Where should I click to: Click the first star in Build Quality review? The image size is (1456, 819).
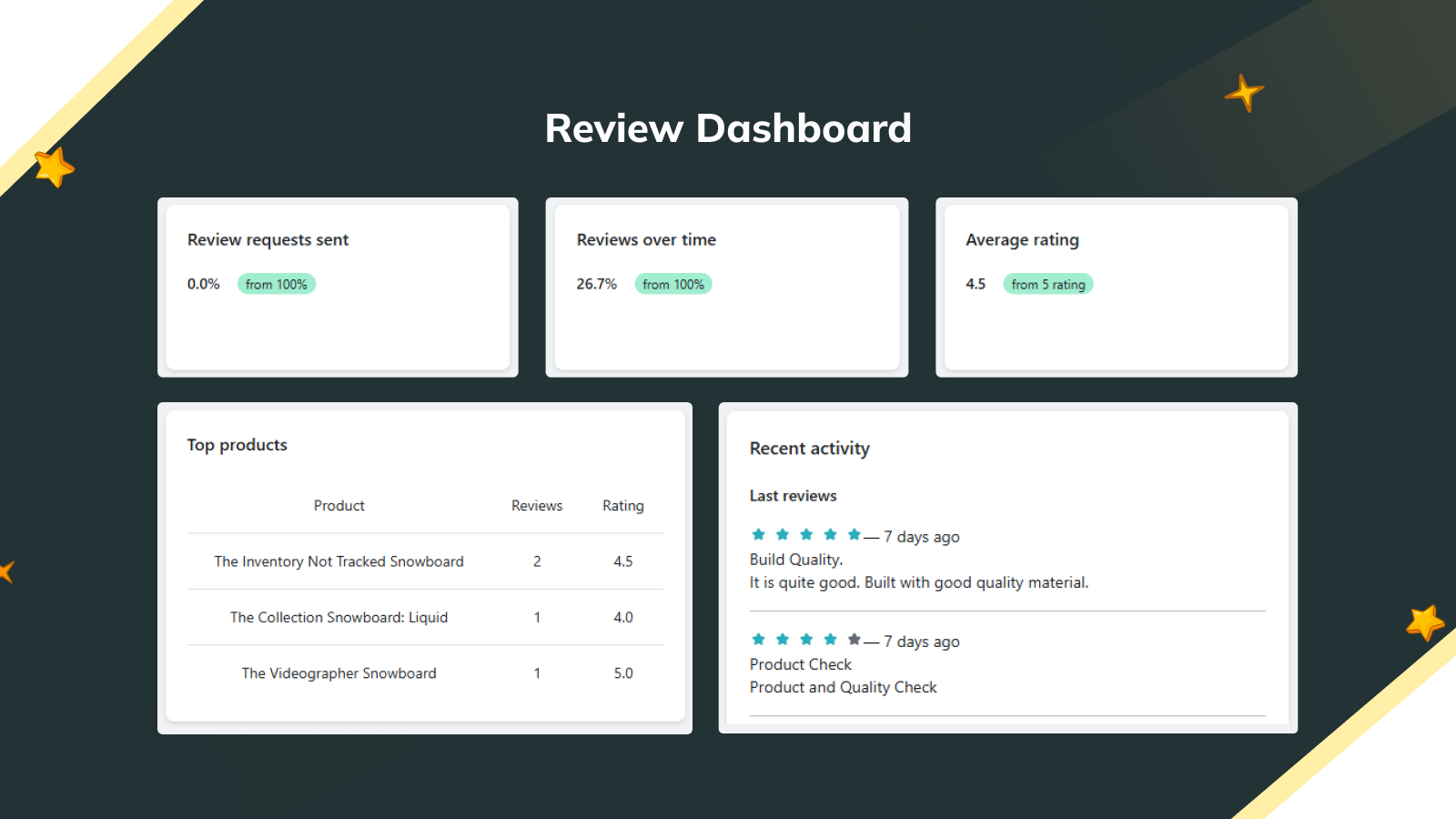759,534
